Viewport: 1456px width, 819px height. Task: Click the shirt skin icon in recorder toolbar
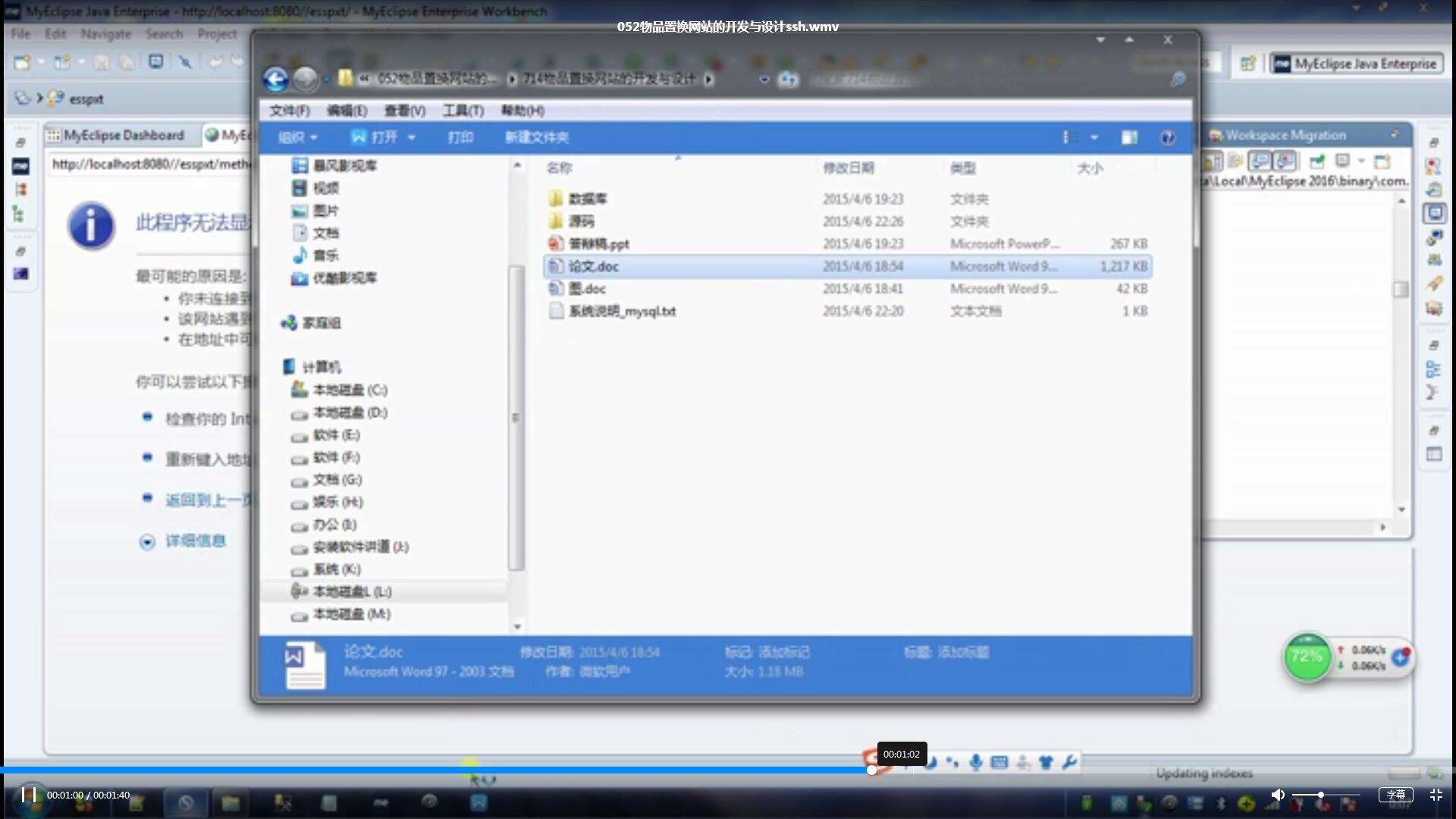1046,762
